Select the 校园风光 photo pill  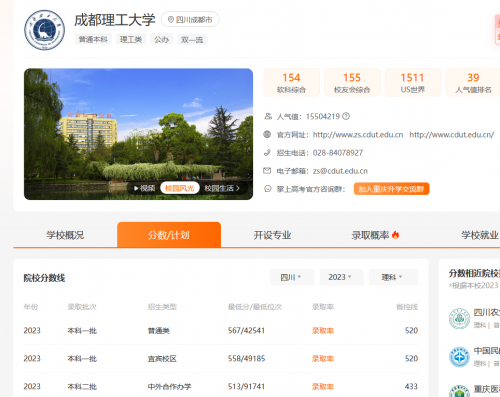coord(180,188)
